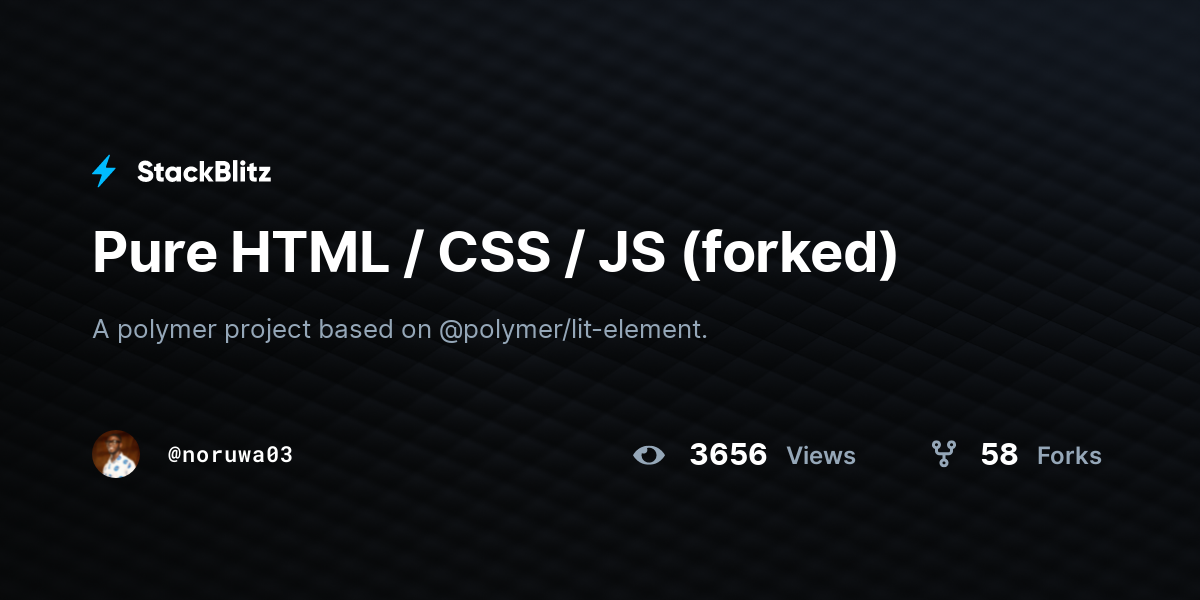Click the words based on in description
Viewport: 1200px width, 600px height.
click(375, 330)
